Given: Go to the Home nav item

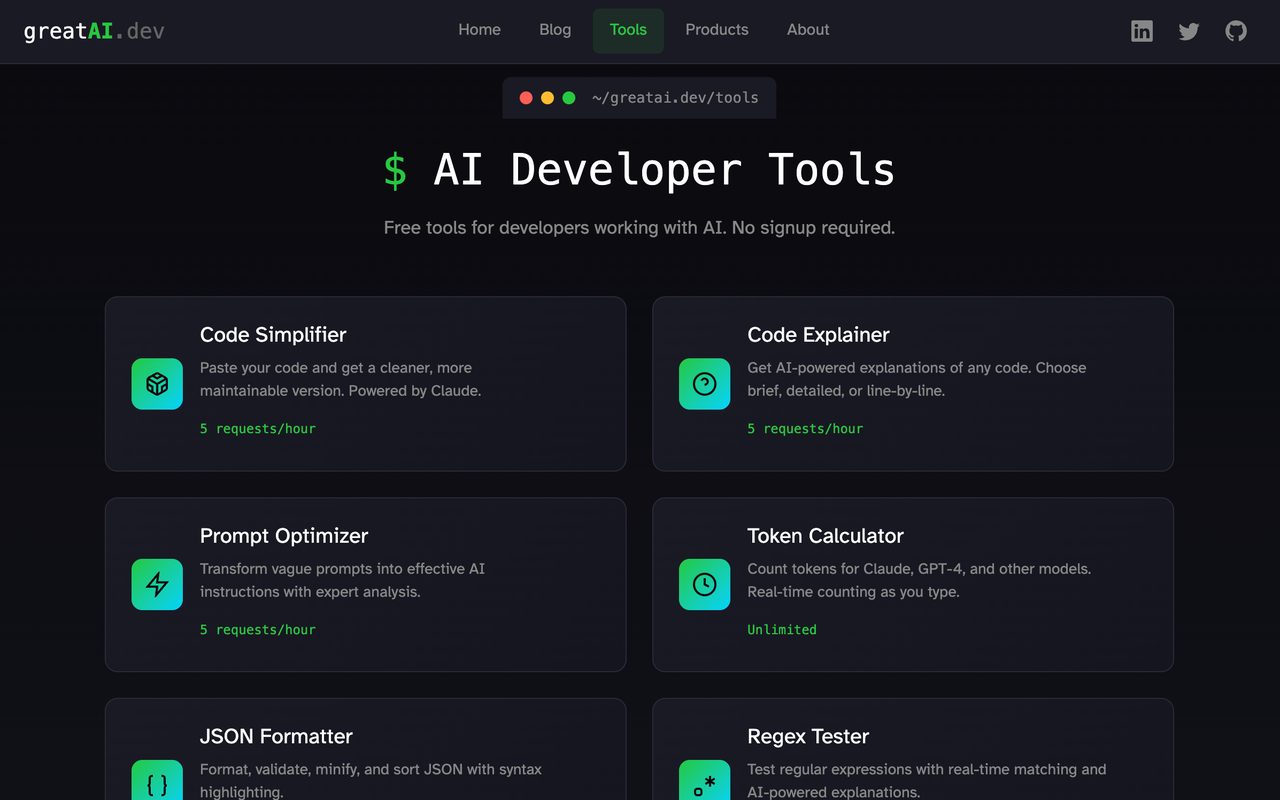Looking at the screenshot, I should (x=479, y=30).
